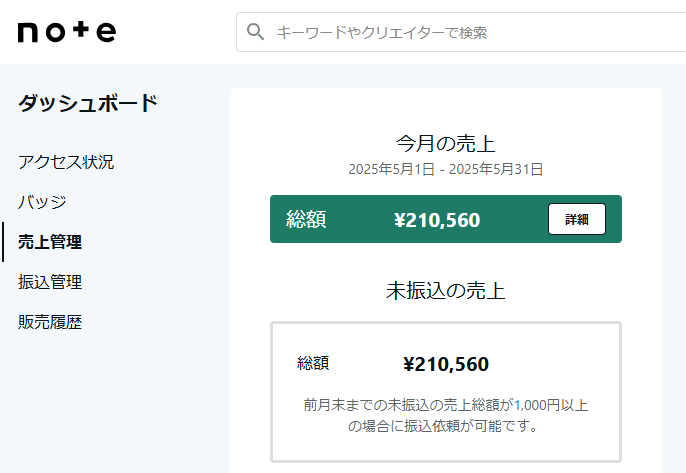Go to 振込管理 page
Viewport: 686px width, 473px height.
pyautogui.click(x=50, y=282)
